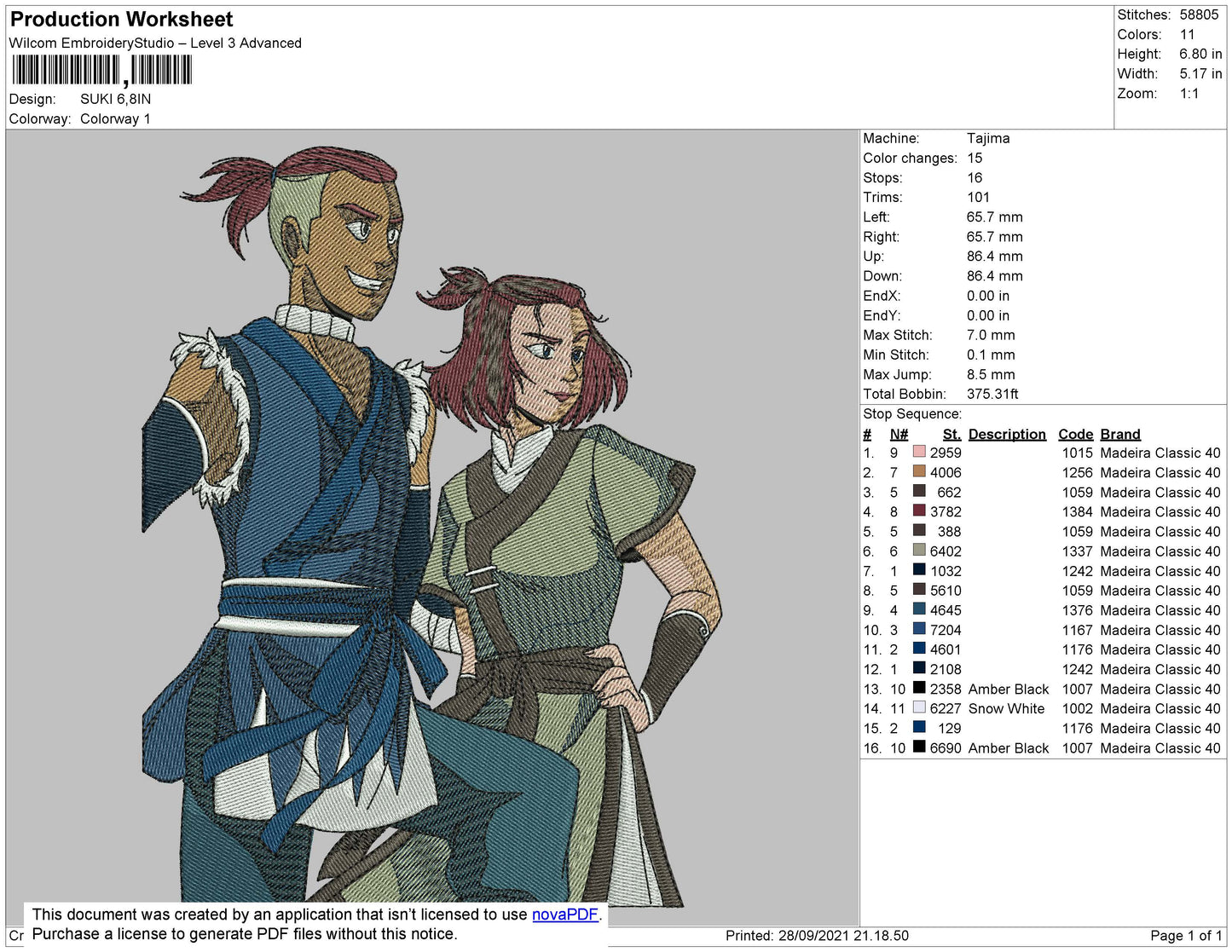Click the embroidery design preview image
Screen dimensions: 1232x952
(432, 527)
